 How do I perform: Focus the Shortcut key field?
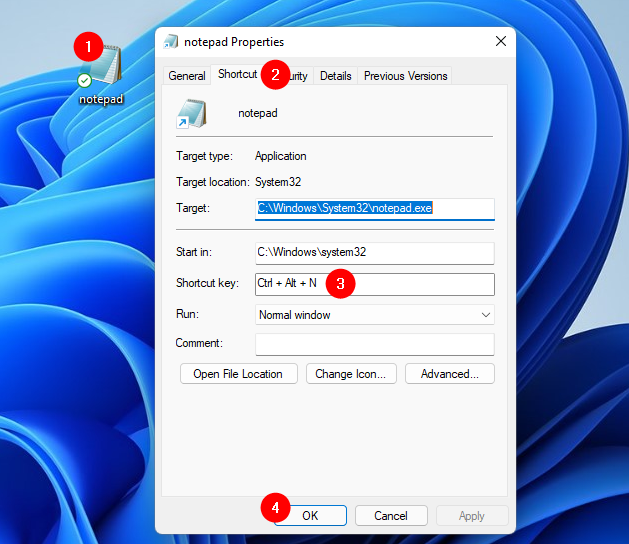375,284
